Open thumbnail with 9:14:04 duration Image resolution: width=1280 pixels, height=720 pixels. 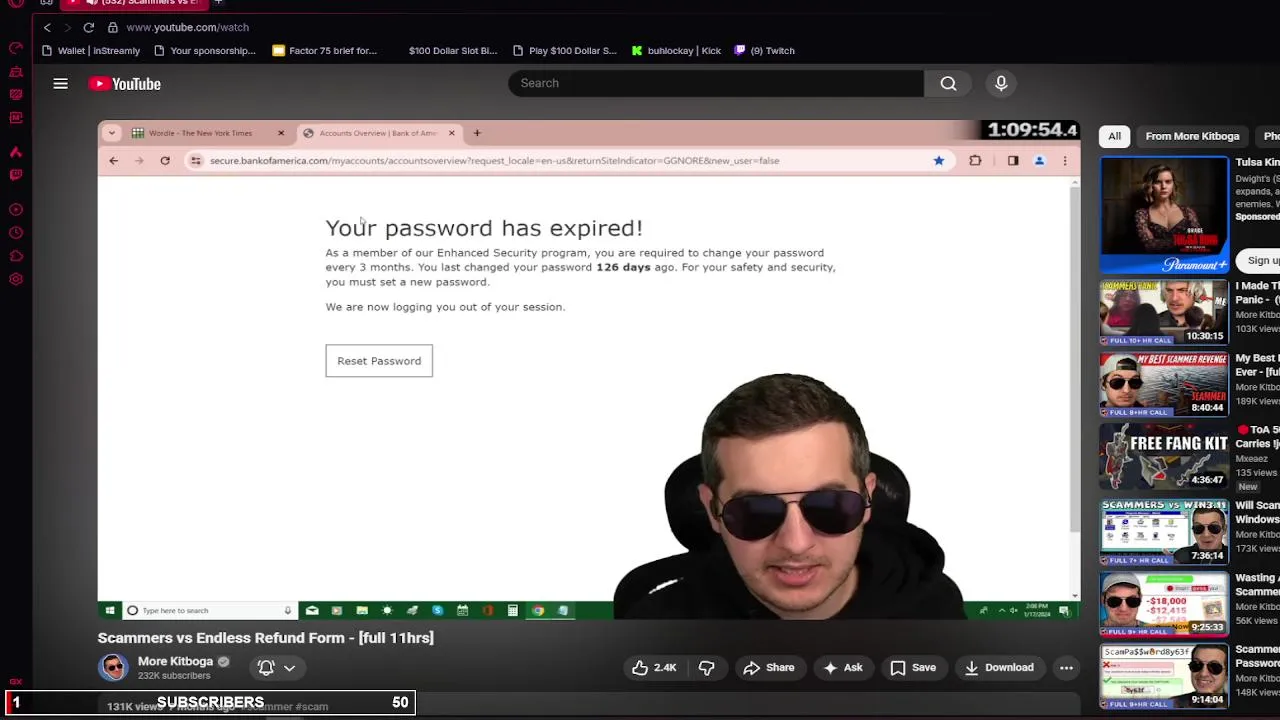[1164, 676]
